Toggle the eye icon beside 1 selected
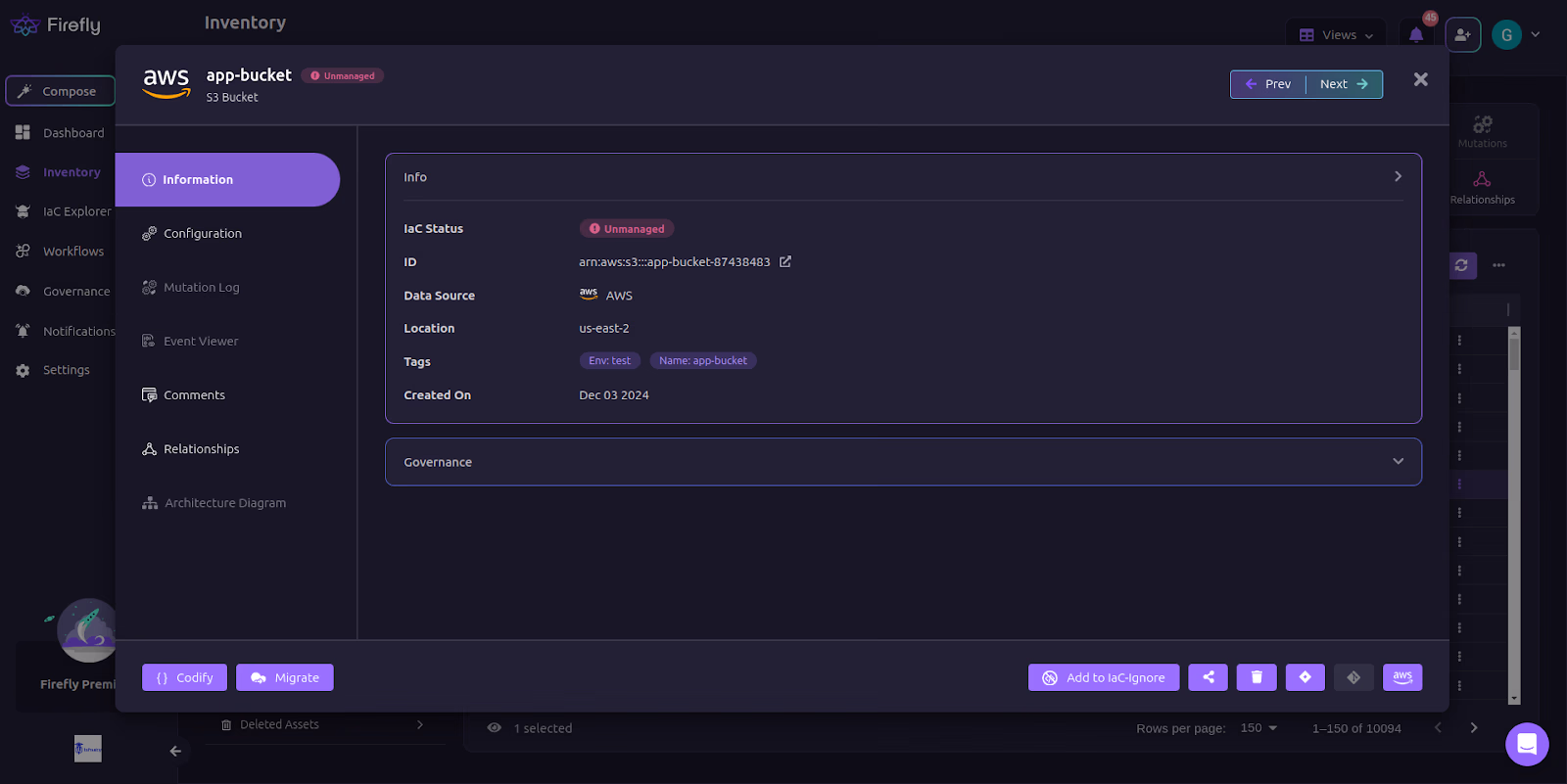The image size is (1567, 784). click(495, 728)
